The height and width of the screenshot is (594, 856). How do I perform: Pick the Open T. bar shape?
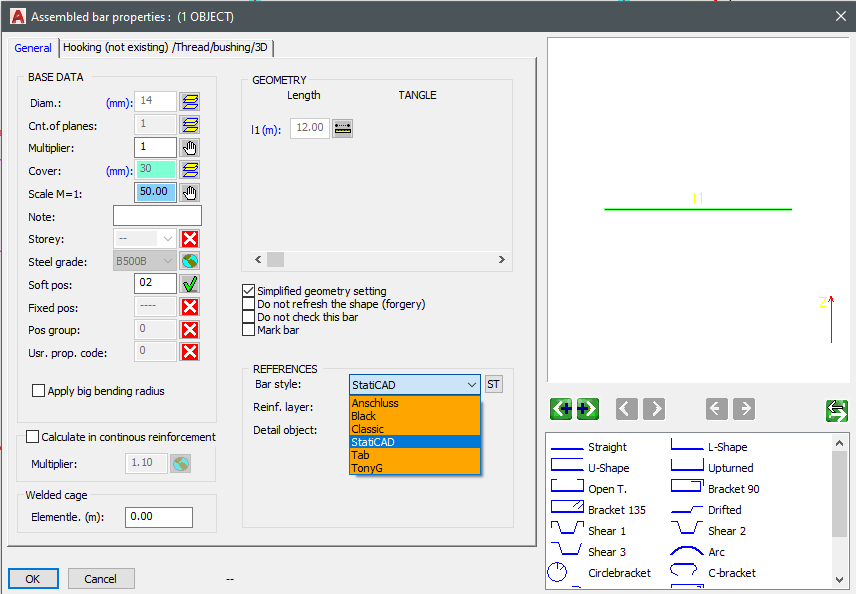click(x=590, y=489)
